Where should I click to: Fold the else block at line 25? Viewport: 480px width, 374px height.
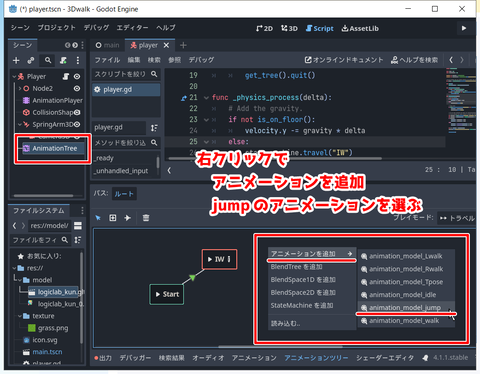click(206, 142)
